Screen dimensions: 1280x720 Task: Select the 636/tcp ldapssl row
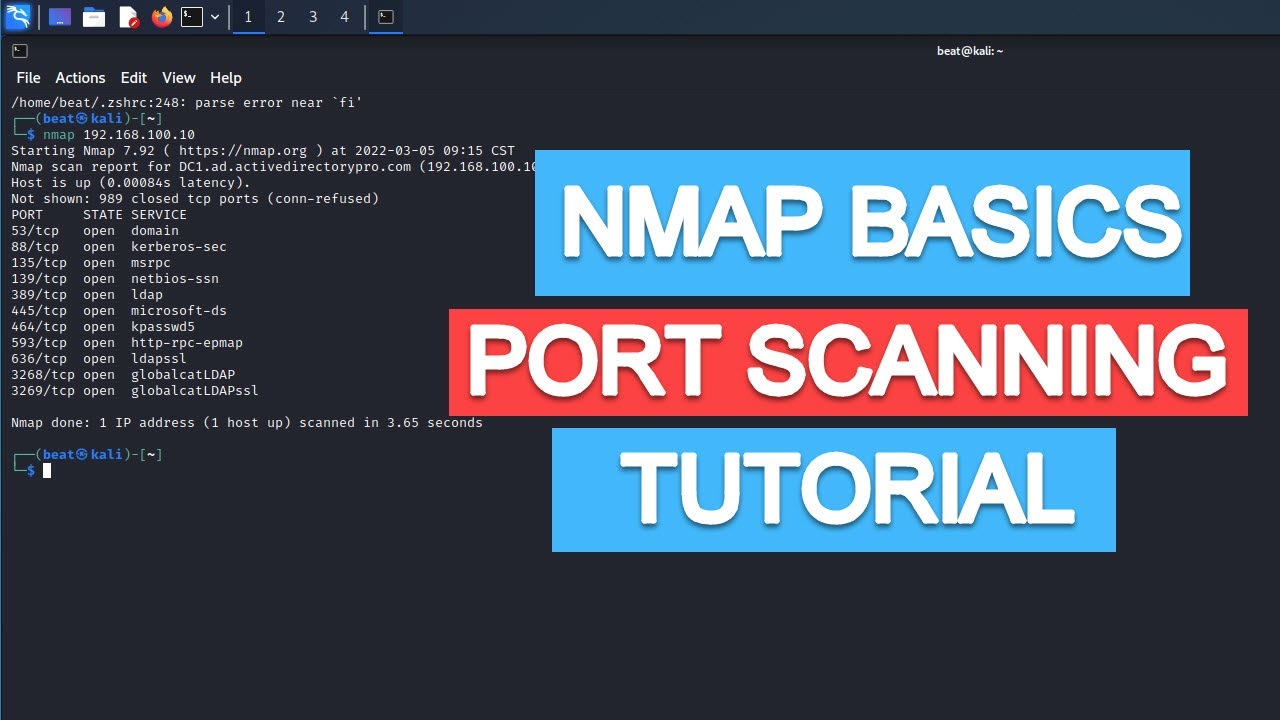[99, 359]
